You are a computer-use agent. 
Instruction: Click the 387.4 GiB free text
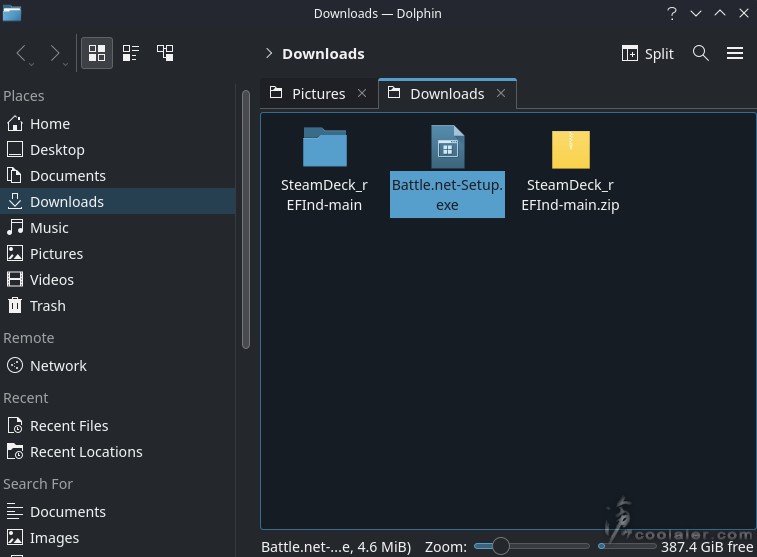click(707, 547)
